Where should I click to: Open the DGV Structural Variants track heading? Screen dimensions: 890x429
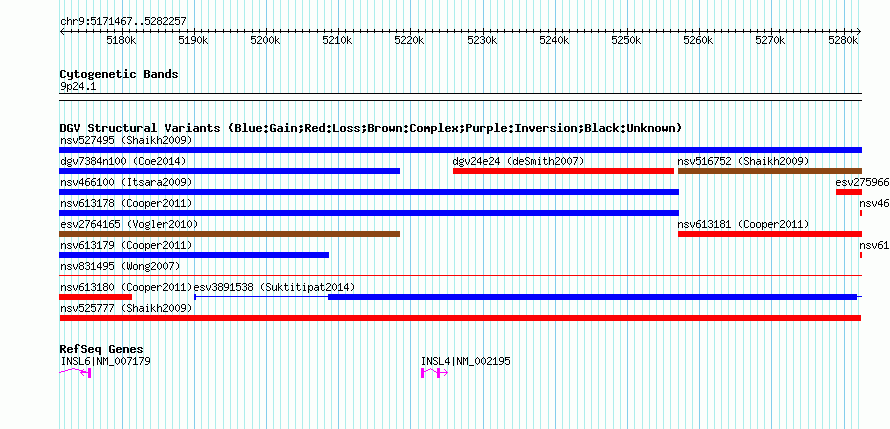pos(371,128)
